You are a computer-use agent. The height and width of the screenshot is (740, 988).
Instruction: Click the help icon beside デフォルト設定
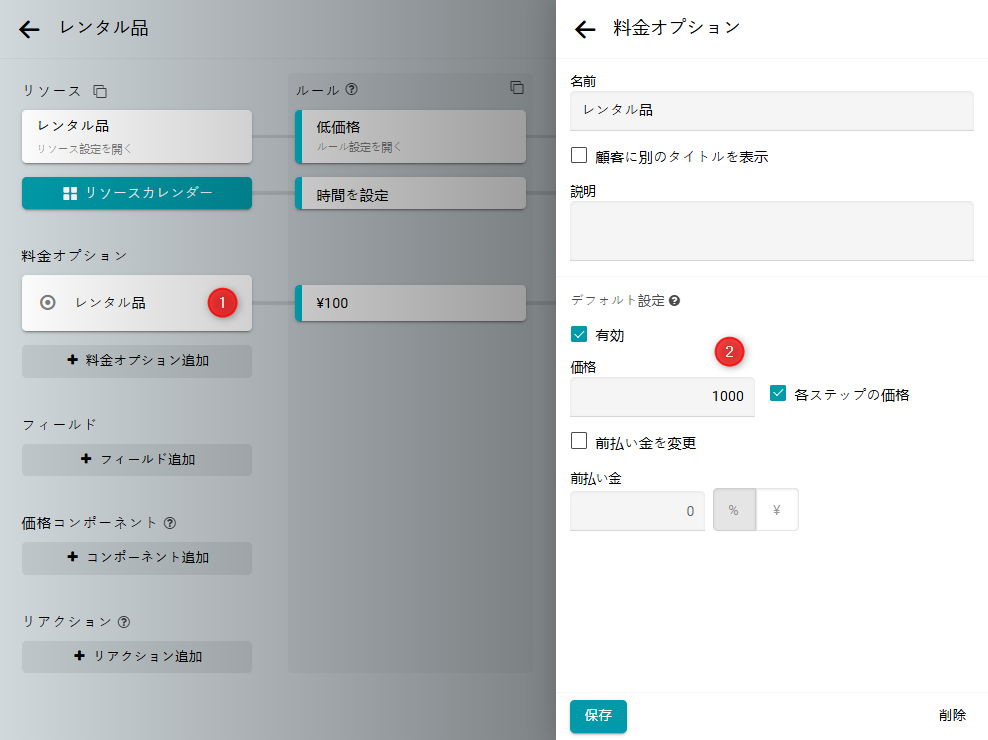pyautogui.click(x=674, y=301)
